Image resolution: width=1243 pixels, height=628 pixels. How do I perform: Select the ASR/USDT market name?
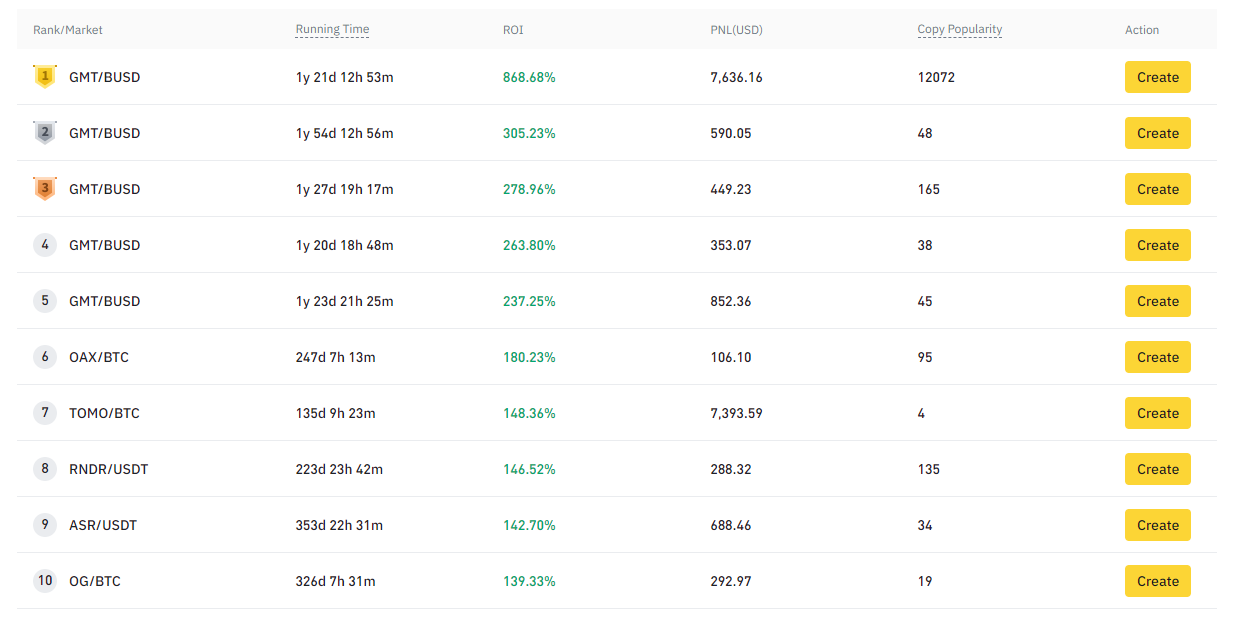103,525
